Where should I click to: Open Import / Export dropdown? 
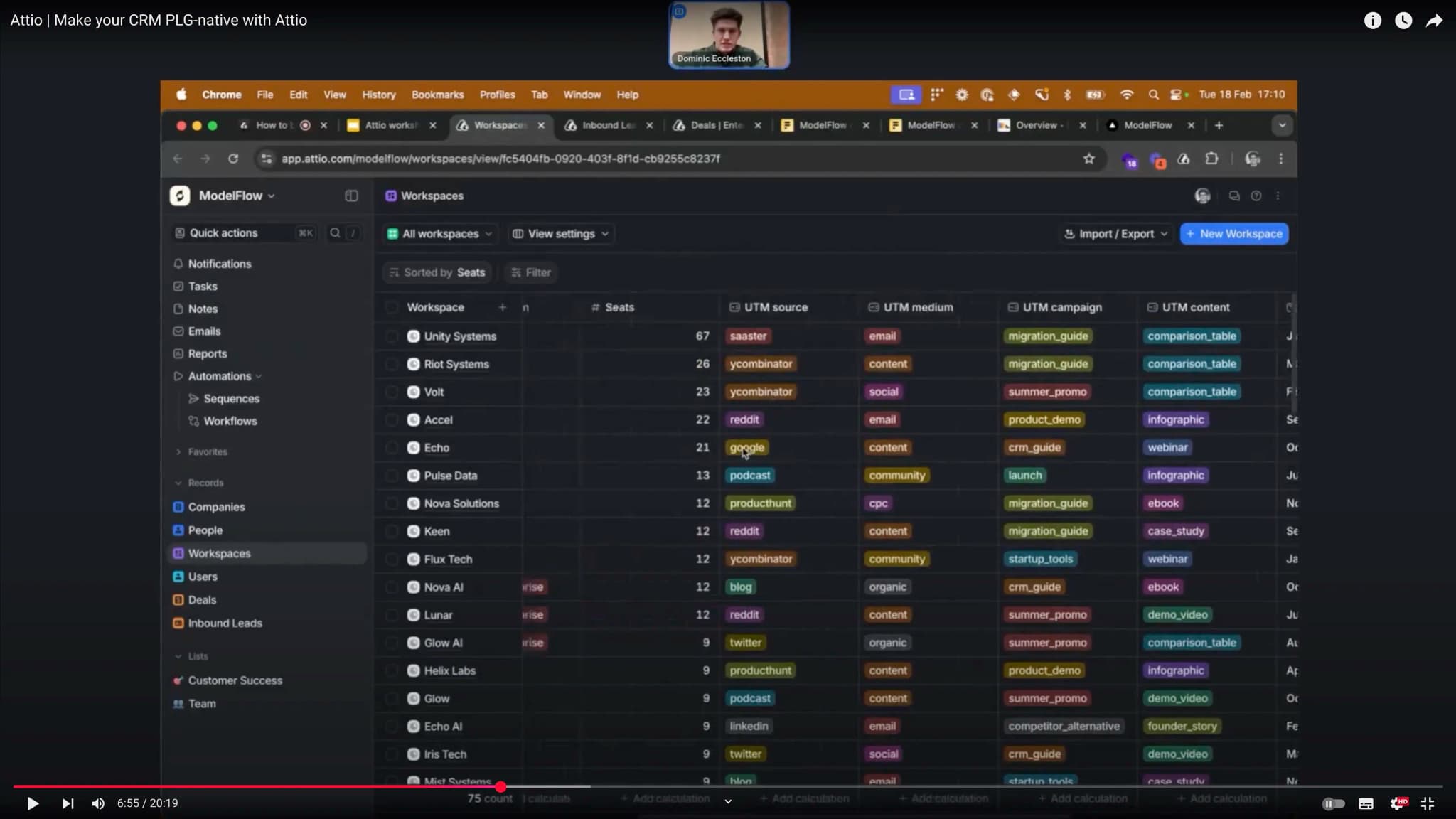pyautogui.click(x=1115, y=234)
